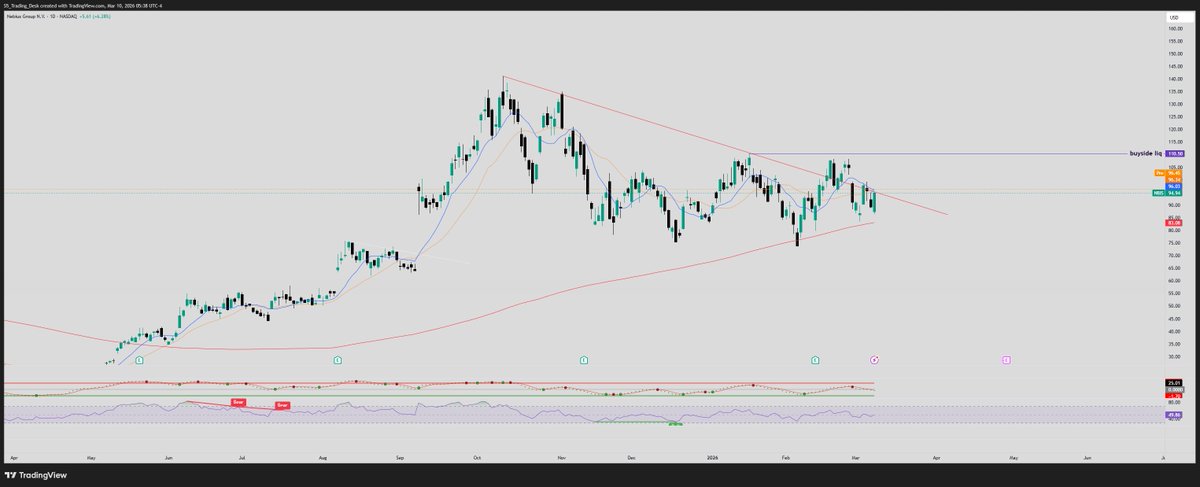Screen dimensions: 1200x487
Task: Click the purple 49.86 RSI value label
Action: tap(1174, 414)
